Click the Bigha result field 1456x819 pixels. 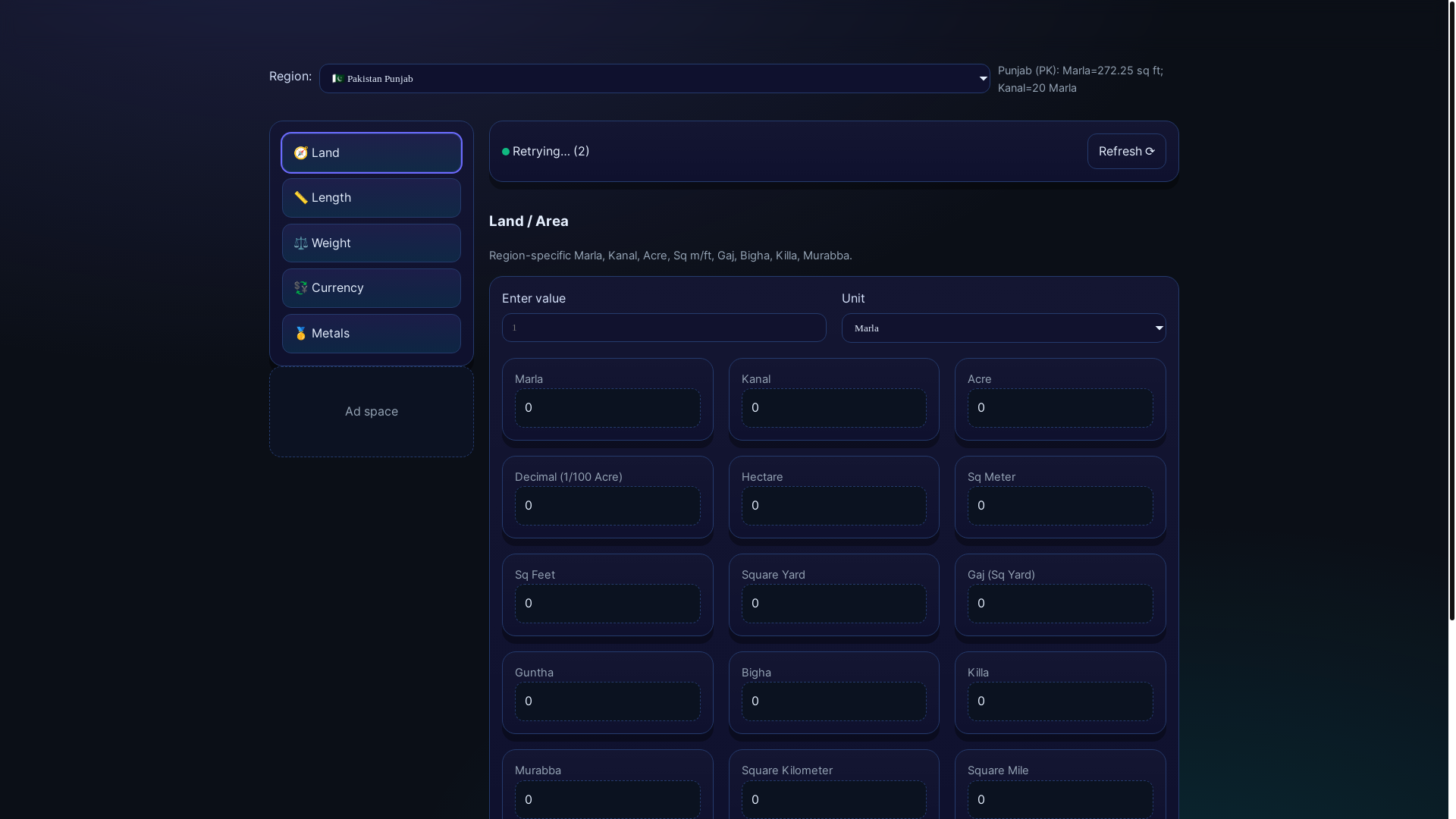[x=833, y=701]
